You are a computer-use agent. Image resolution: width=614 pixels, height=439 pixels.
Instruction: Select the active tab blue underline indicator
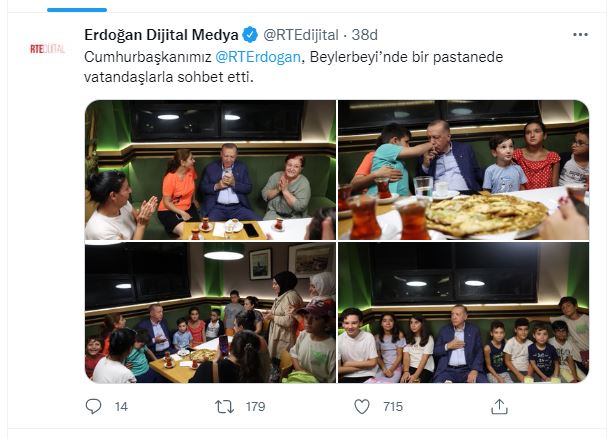(x=77, y=10)
